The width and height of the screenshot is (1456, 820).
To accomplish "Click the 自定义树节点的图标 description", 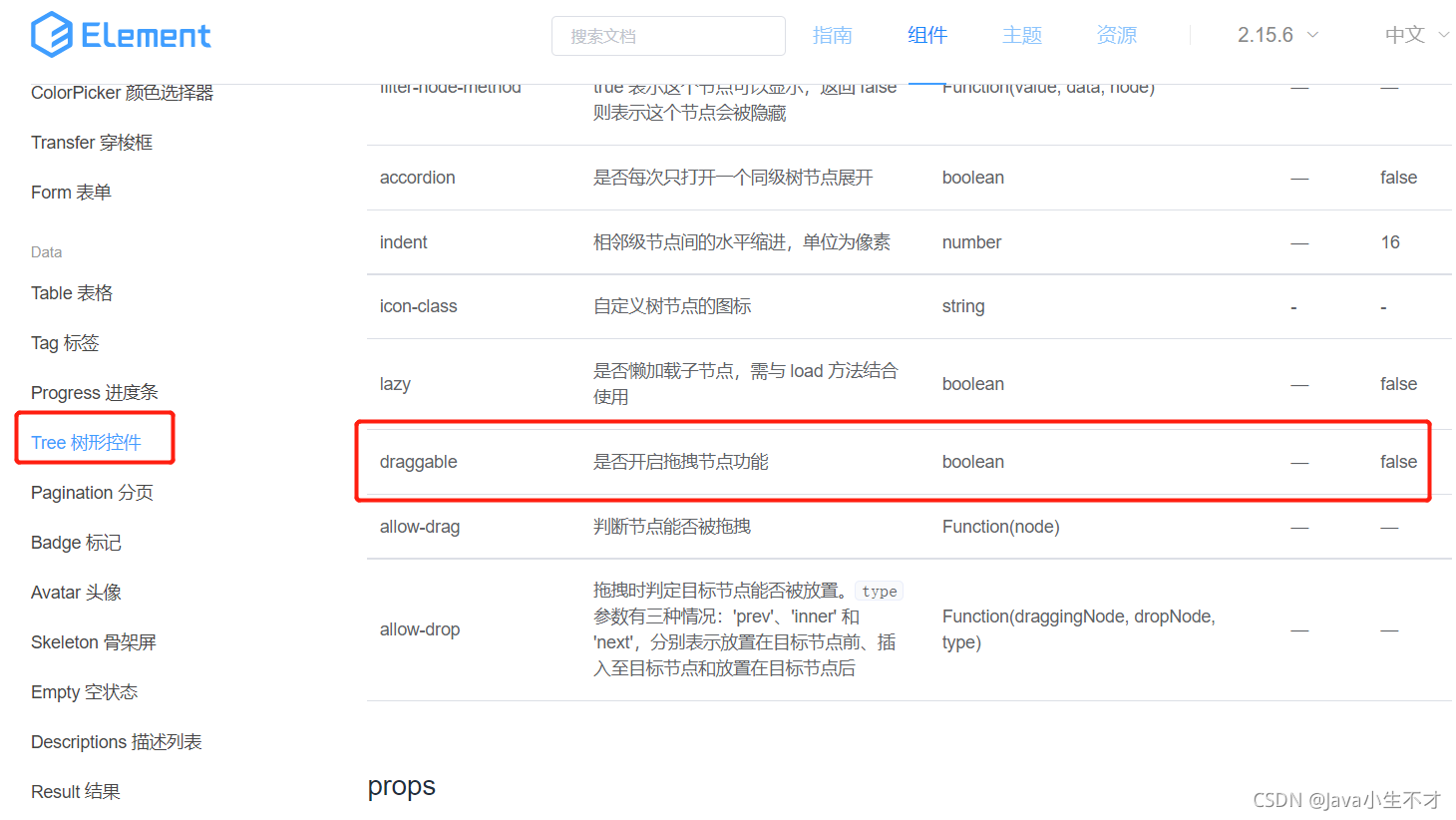I will click(x=672, y=306).
